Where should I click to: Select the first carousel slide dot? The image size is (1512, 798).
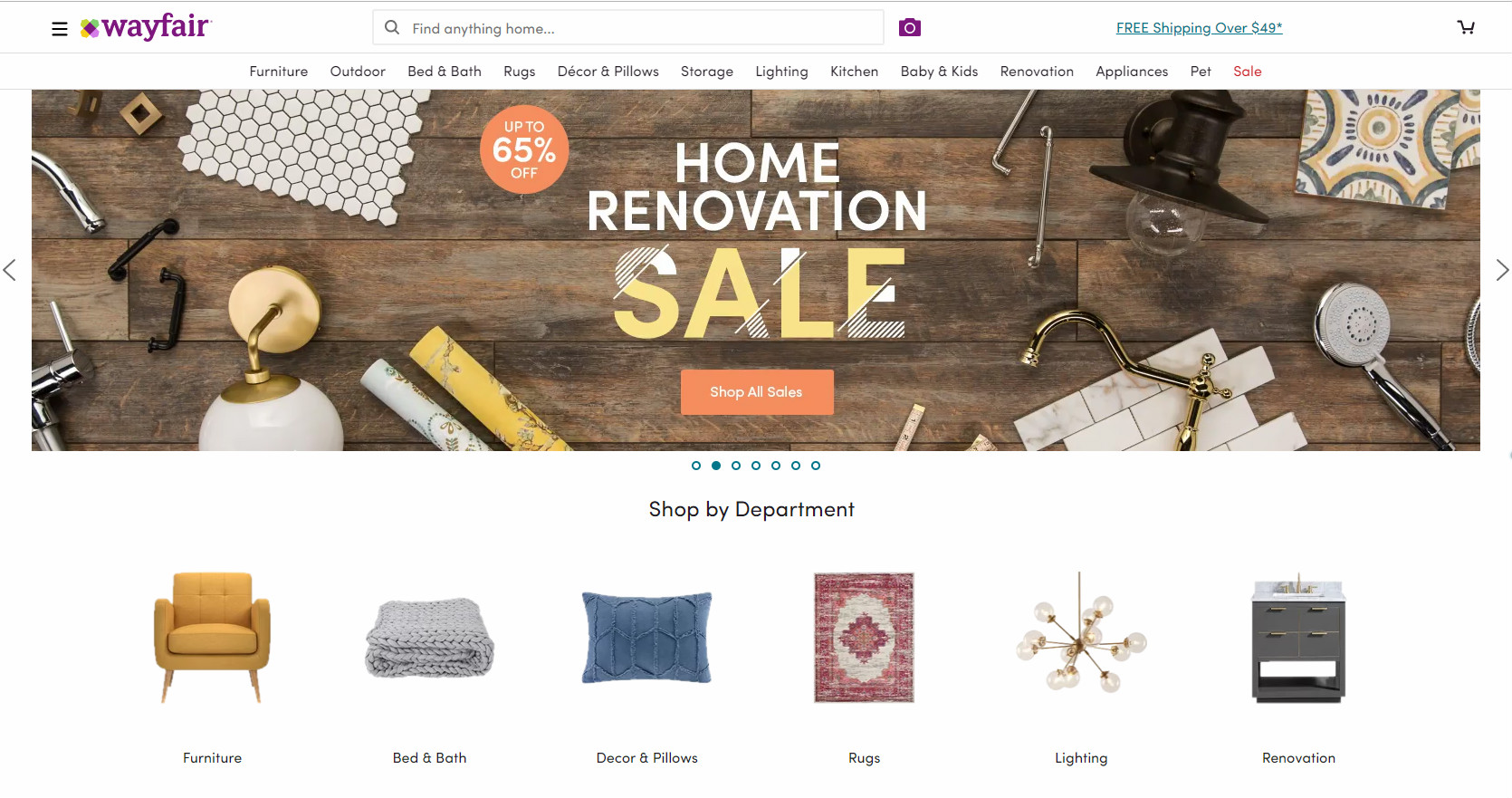(x=696, y=466)
